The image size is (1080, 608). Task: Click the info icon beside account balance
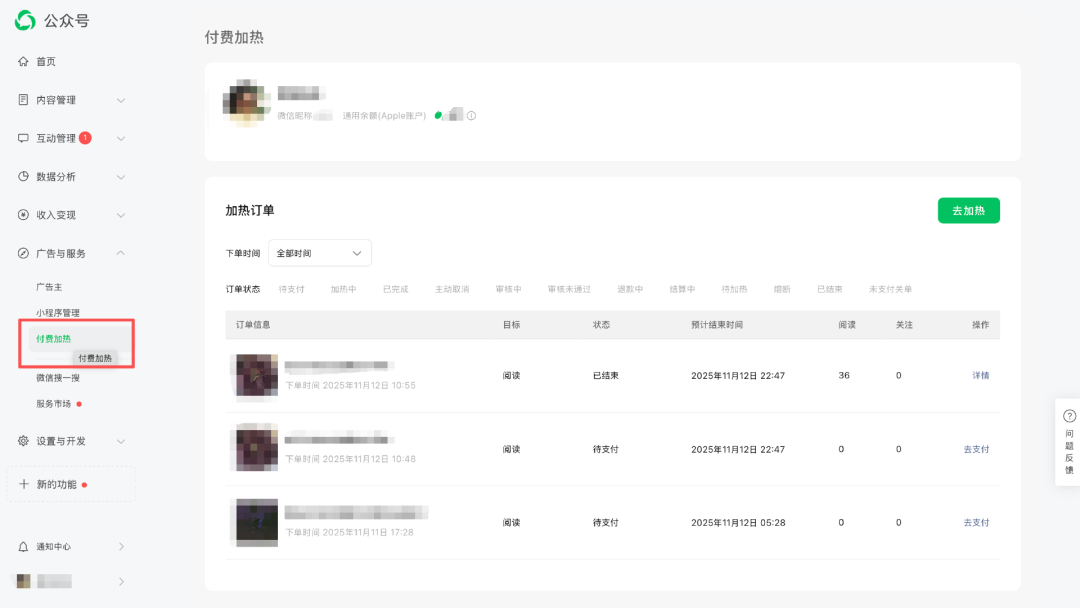471,116
